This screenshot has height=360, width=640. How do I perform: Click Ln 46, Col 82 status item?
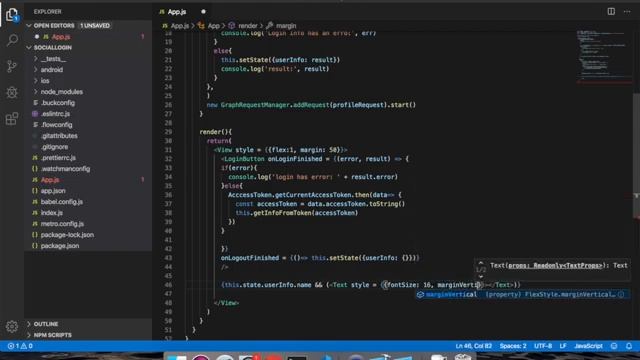point(473,346)
